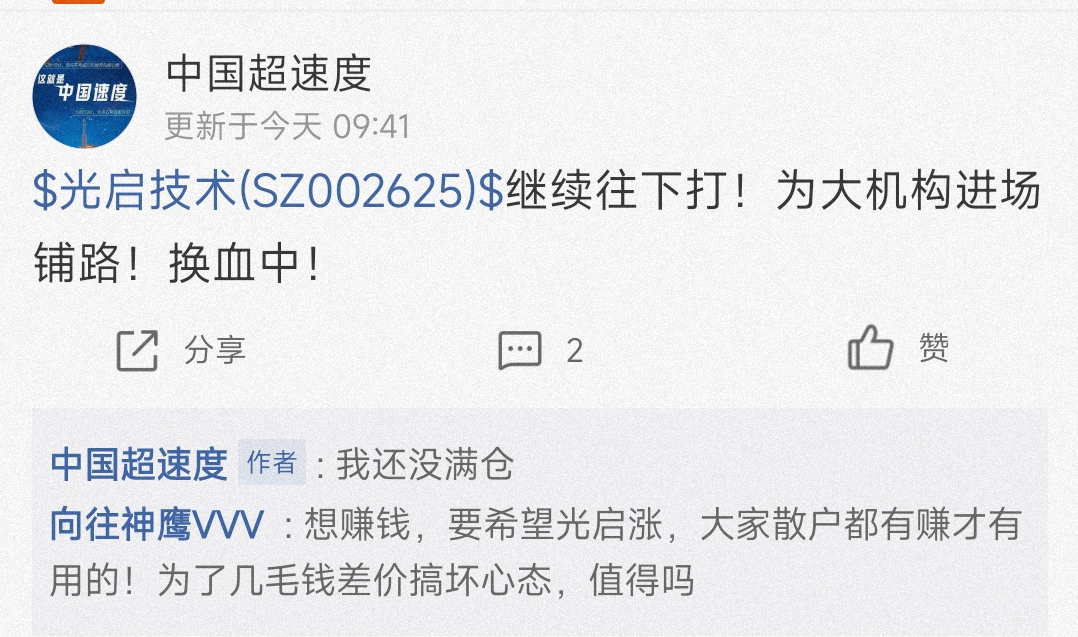Tap the 分享 text label
Viewport: 1078px width, 637px height.
(214, 350)
